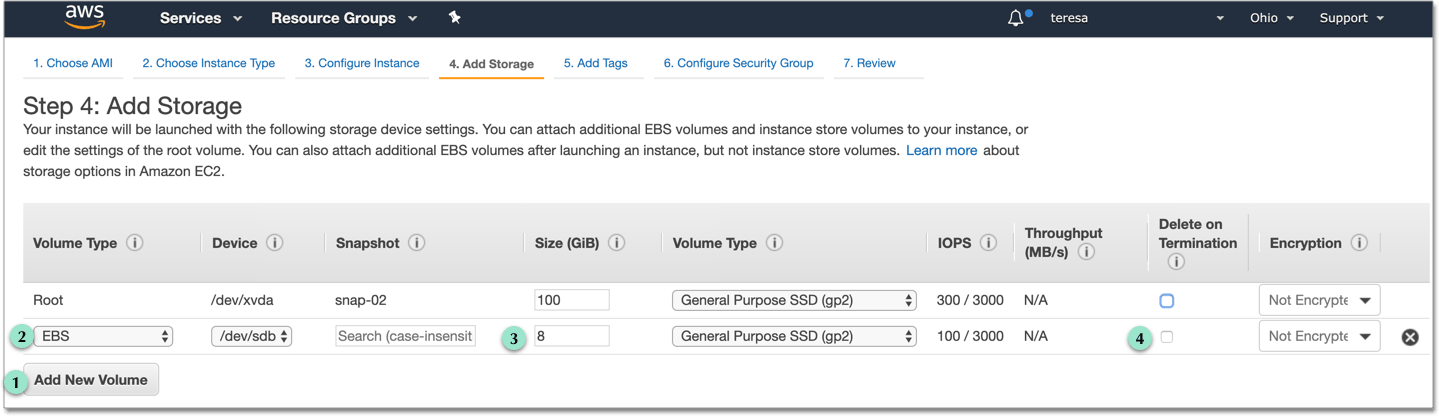Viewport: 1439px width, 416px height.
Task: Open the Learn more link
Action: [941, 150]
